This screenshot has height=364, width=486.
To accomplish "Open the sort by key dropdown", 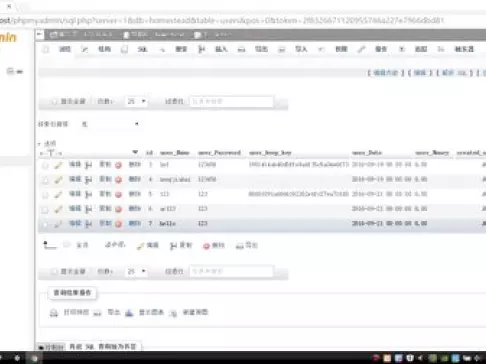I will click(109, 124).
